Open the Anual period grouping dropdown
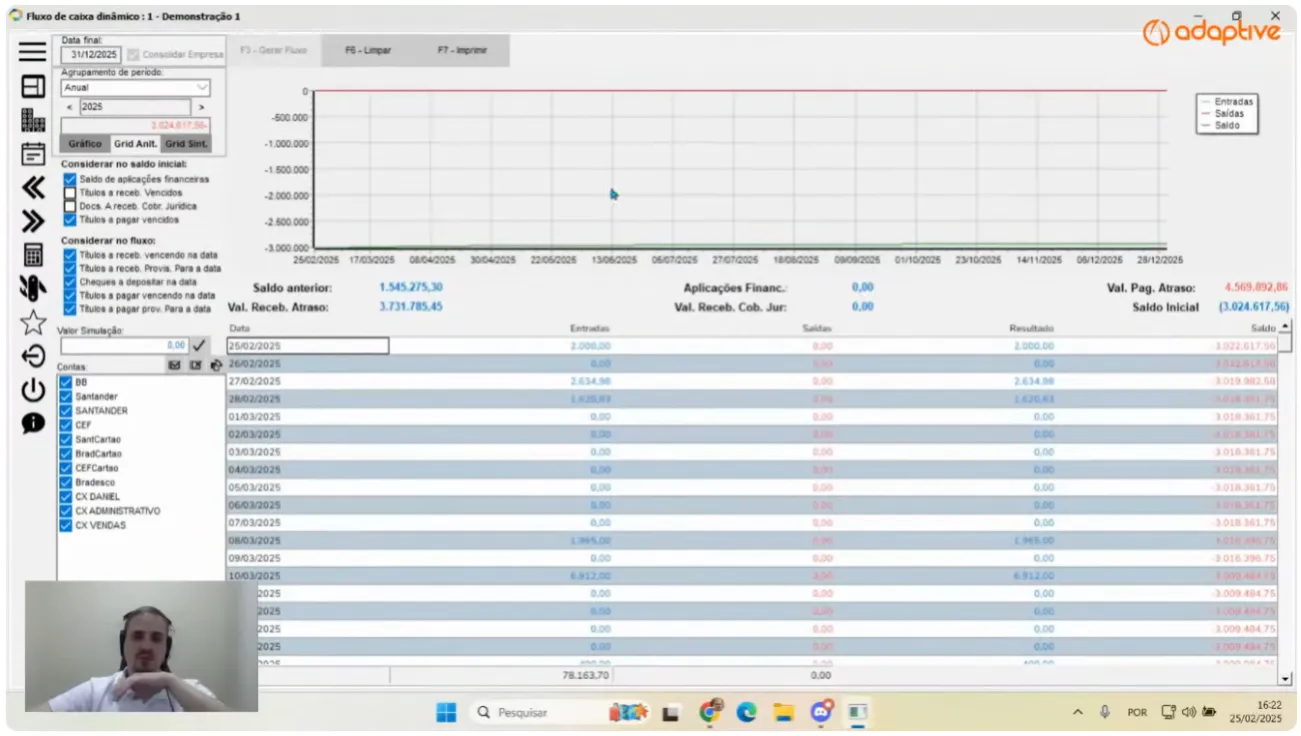 coord(135,88)
